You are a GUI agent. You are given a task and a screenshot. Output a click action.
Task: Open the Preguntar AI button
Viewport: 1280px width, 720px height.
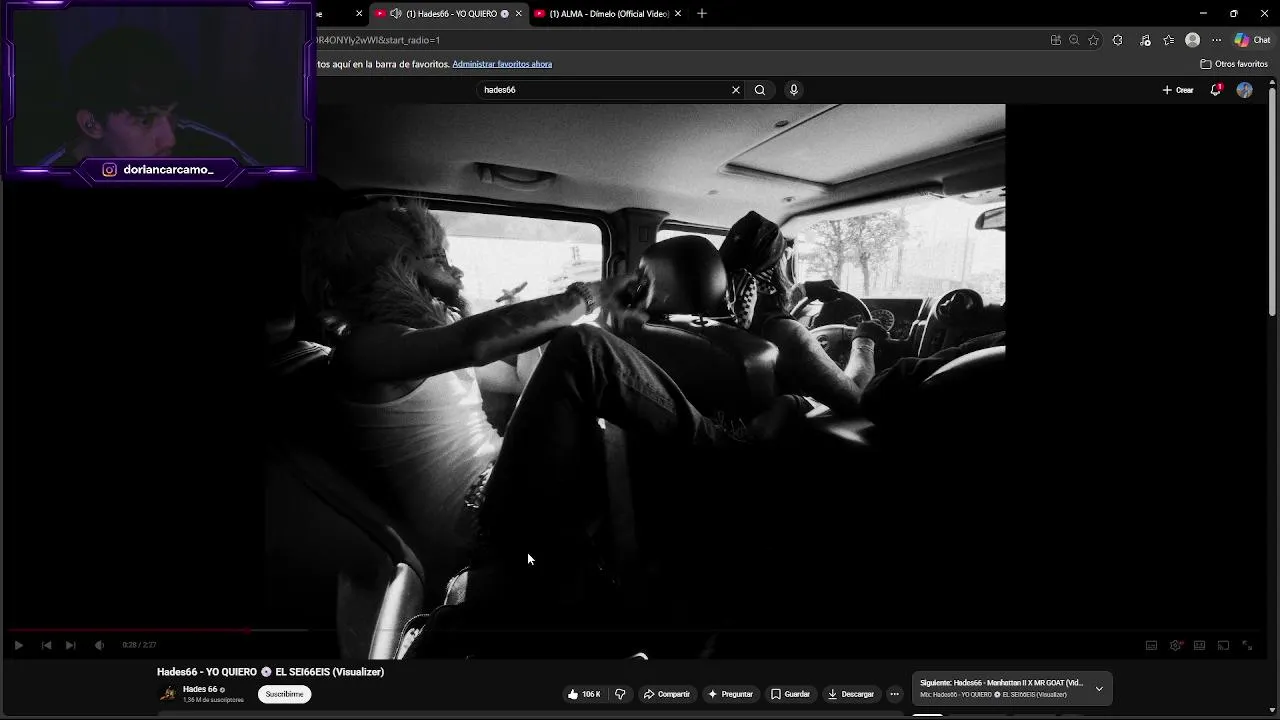coord(730,694)
